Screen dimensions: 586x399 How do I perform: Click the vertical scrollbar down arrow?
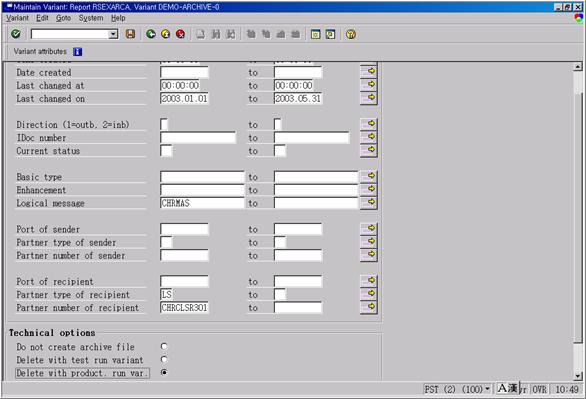coord(578,375)
